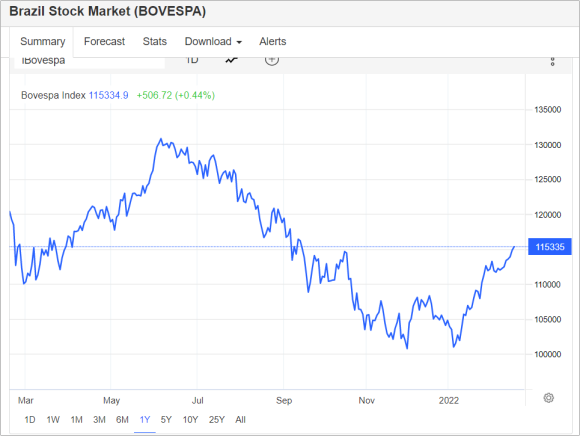
Task: Click the 130000 axis label
Action: (547, 145)
